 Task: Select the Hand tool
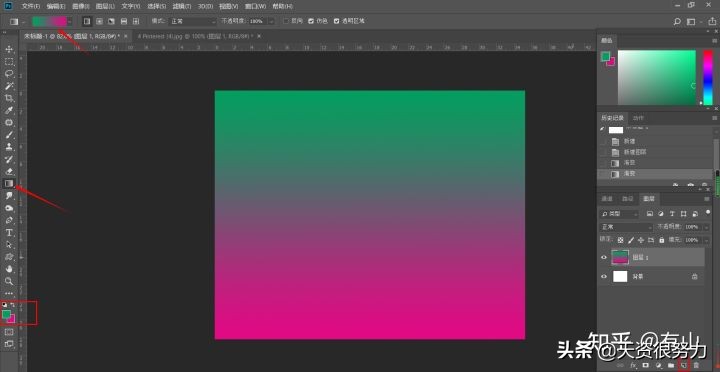(x=9, y=269)
